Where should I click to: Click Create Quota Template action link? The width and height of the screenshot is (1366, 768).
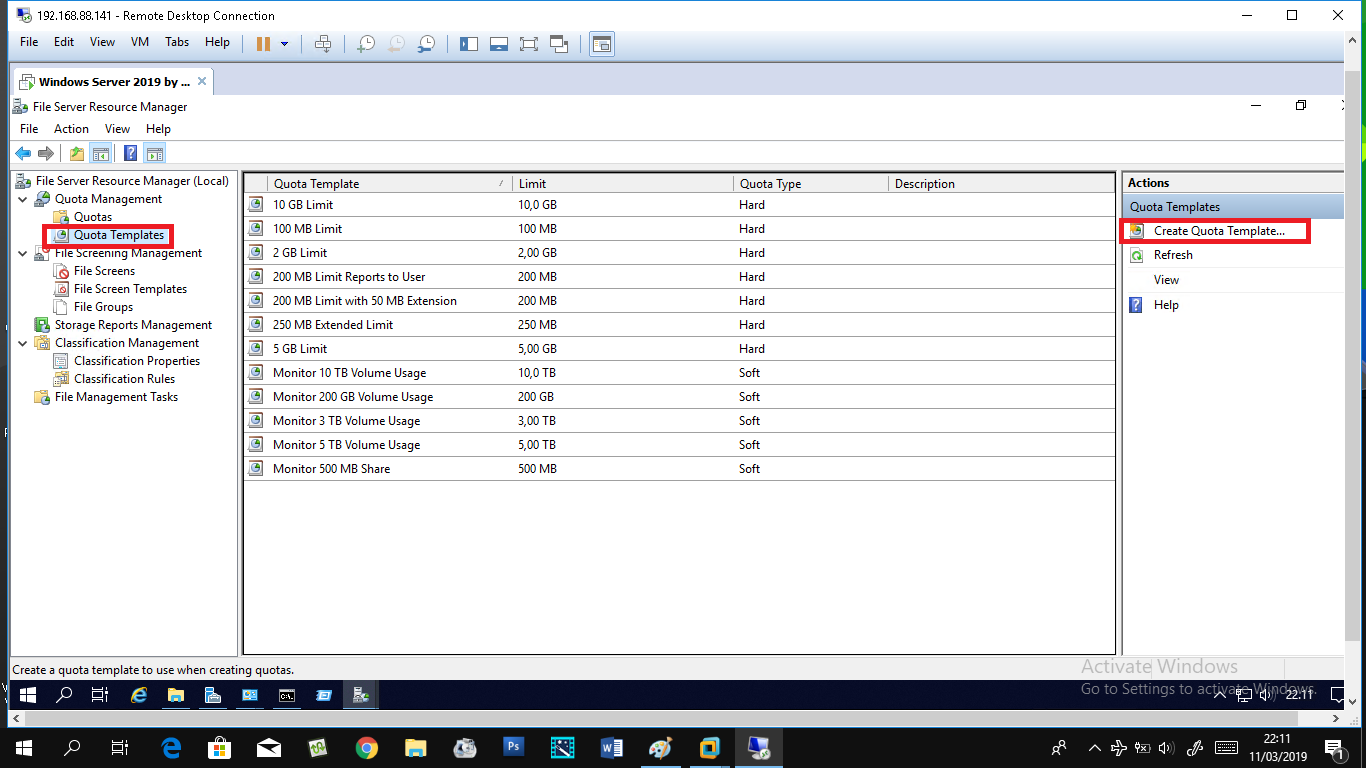(x=1219, y=231)
